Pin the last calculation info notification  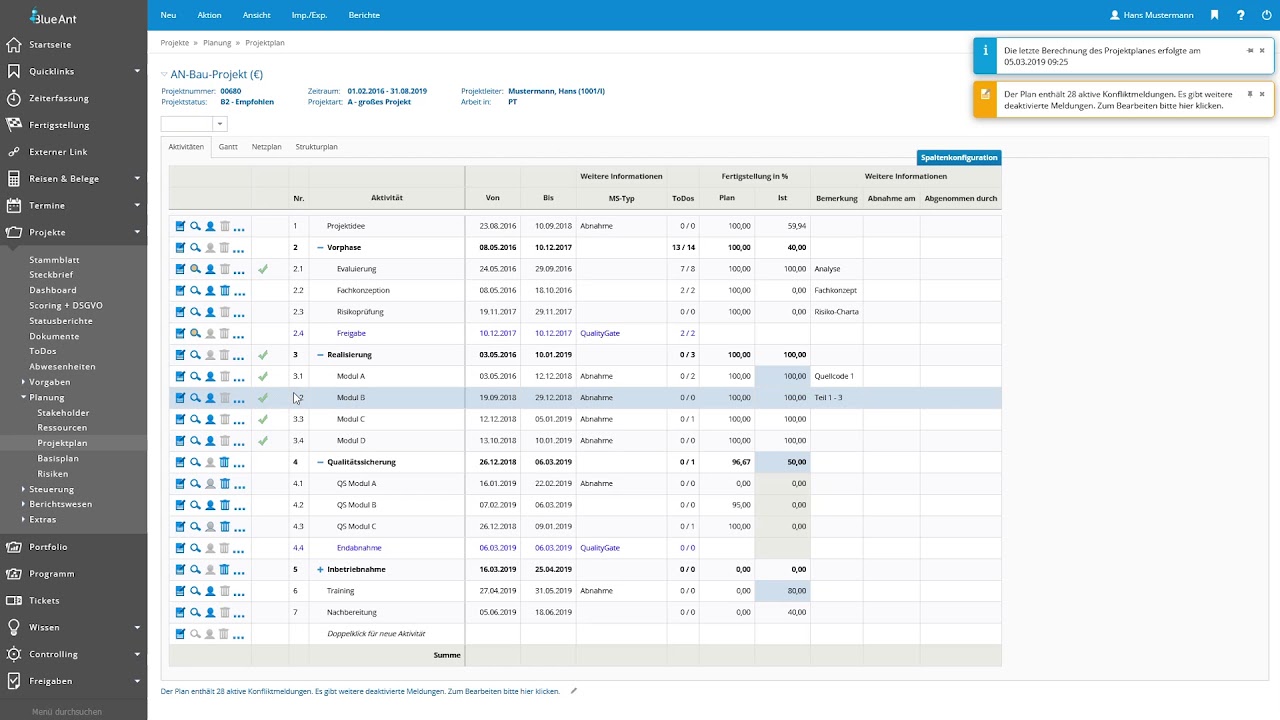coord(1249,50)
